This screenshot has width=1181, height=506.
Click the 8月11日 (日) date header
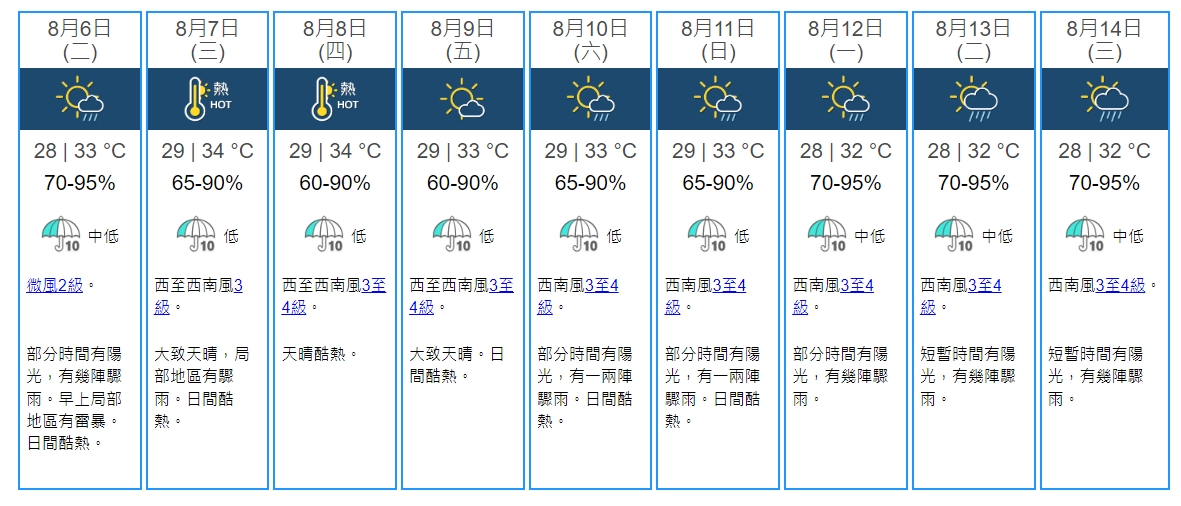point(718,40)
